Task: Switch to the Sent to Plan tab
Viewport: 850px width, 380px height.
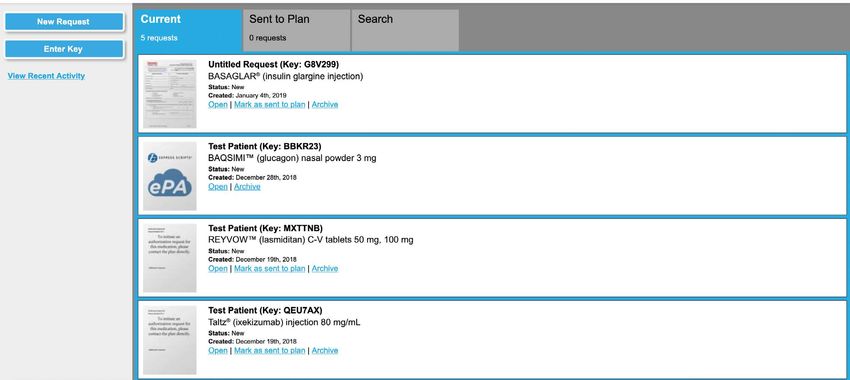Action: coord(296,30)
